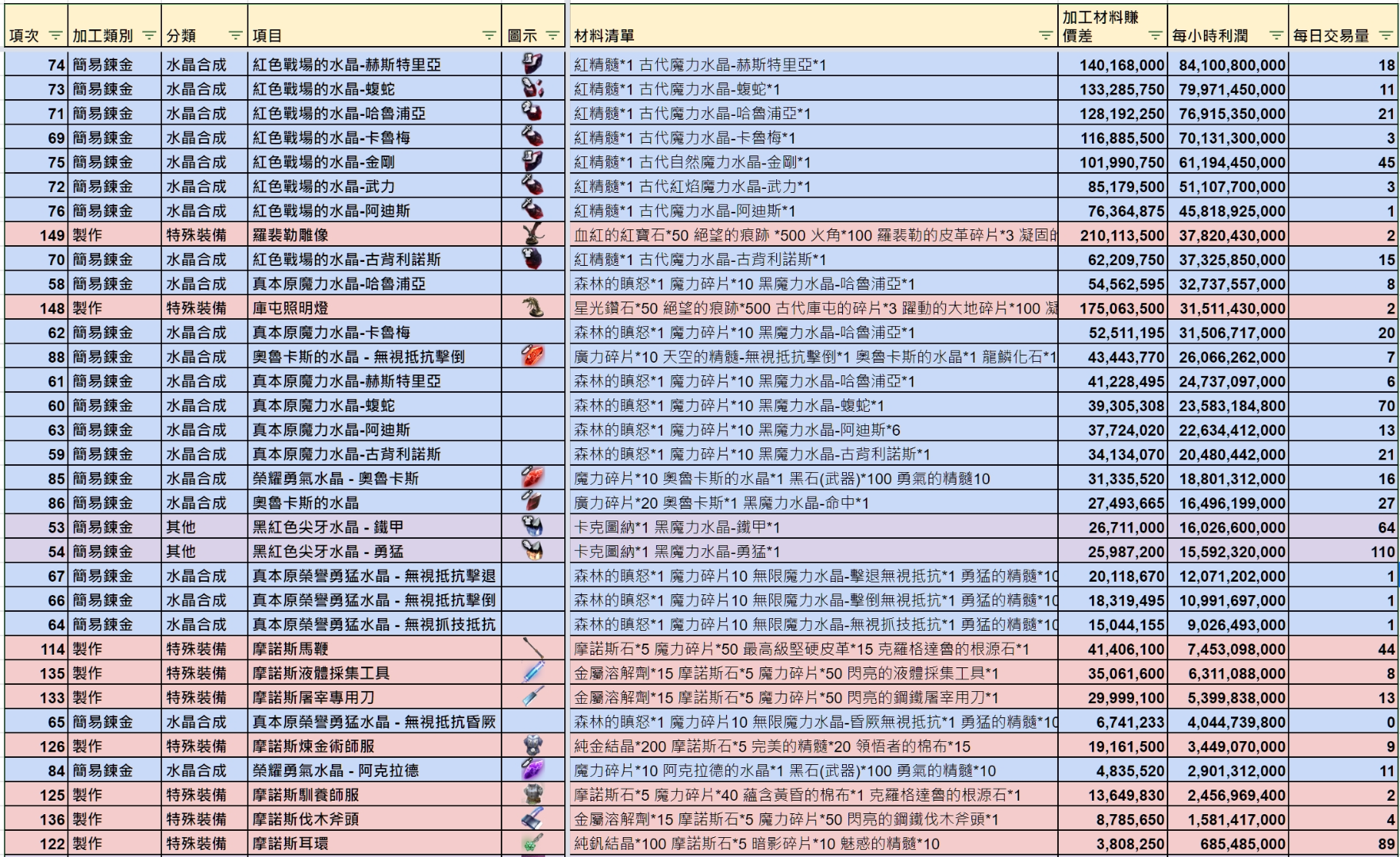Click the icon for 紅色戰場的水晶-蝮蛇

(x=532, y=88)
